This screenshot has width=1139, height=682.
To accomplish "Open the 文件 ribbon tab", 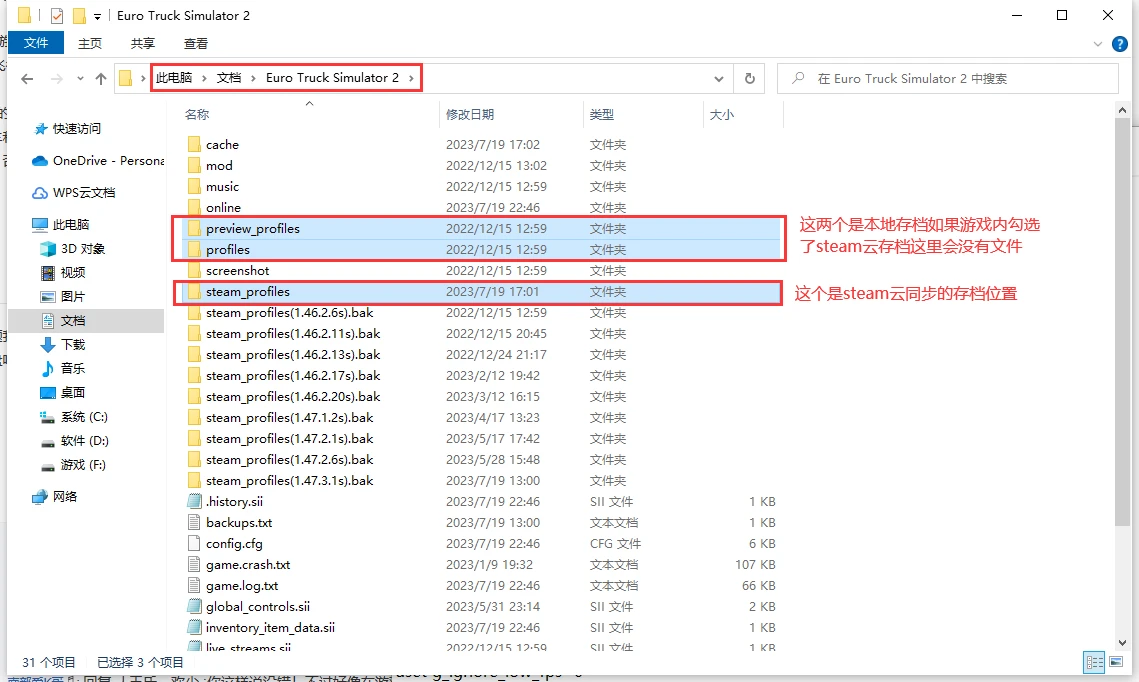I will tap(36, 43).
